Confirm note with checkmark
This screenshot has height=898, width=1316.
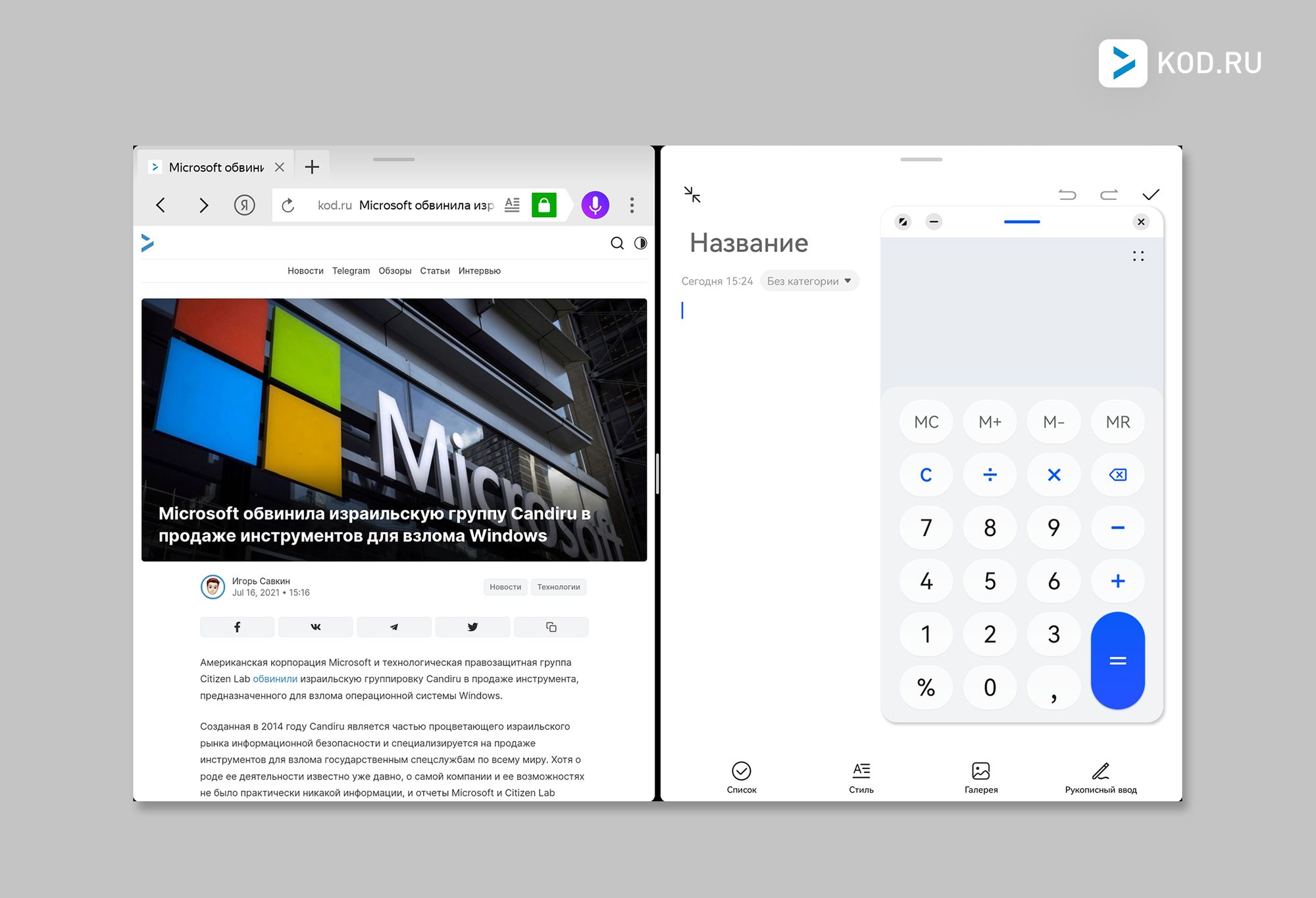(1151, 194)
